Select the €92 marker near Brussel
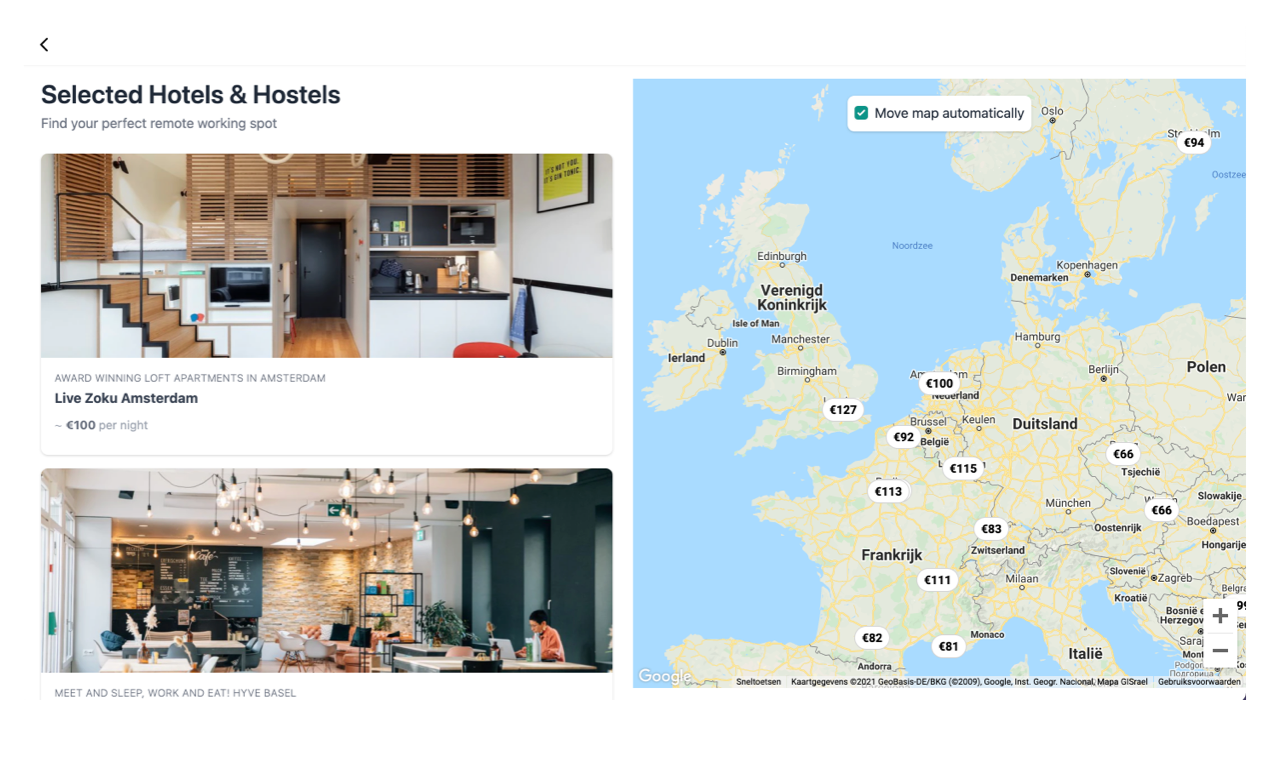Image resolution: width=1270 pixels, height=760 pixels. (904, 437)
